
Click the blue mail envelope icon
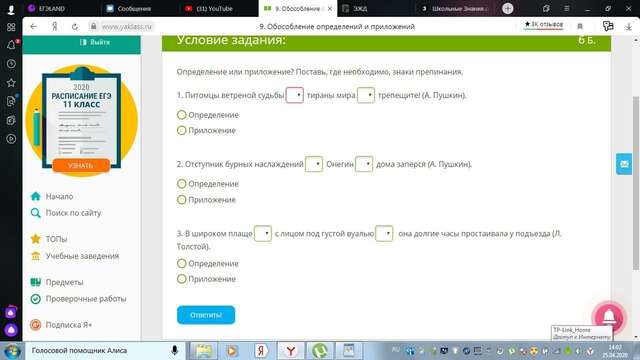(624, 164)
